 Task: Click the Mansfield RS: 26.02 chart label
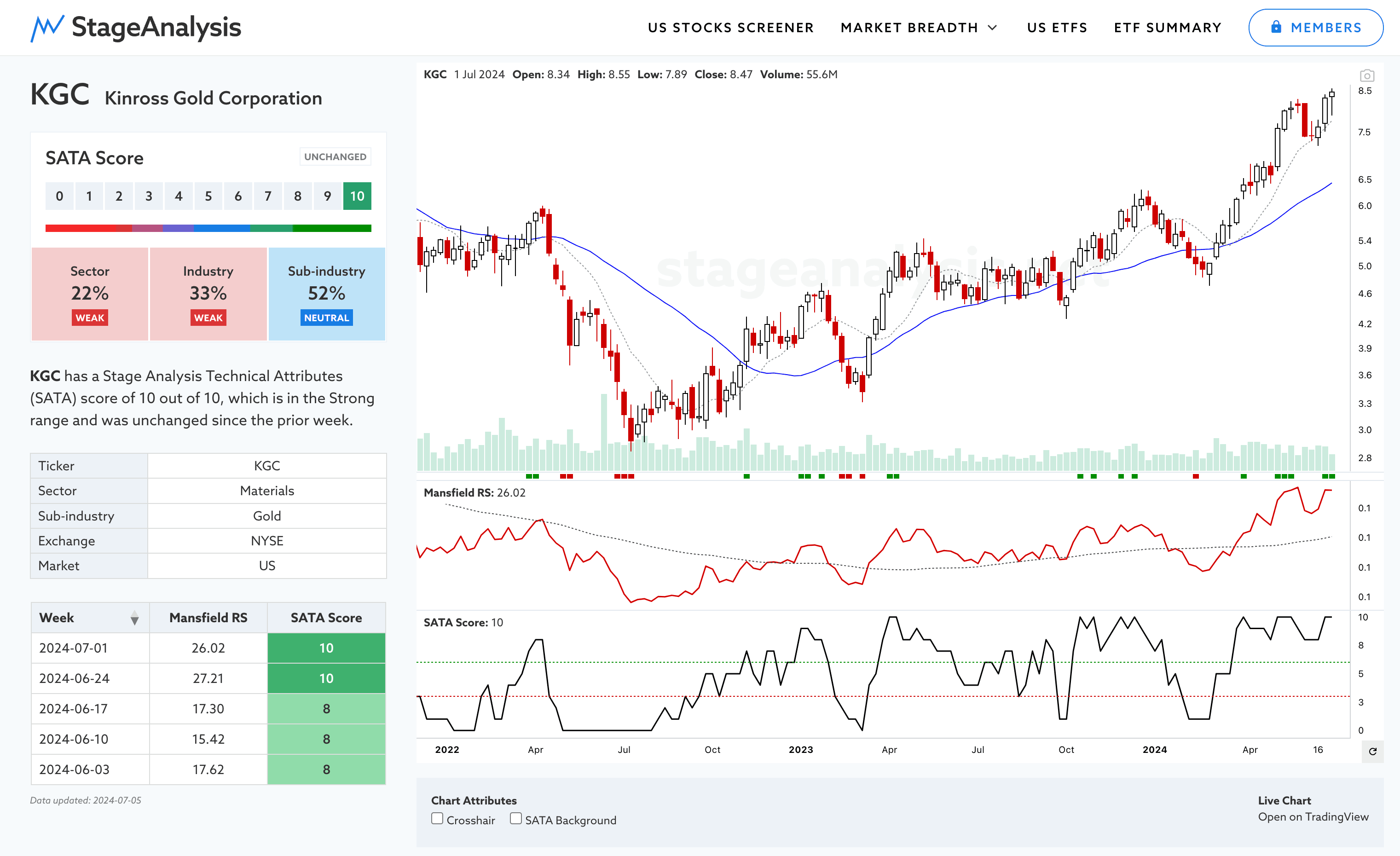474,492
